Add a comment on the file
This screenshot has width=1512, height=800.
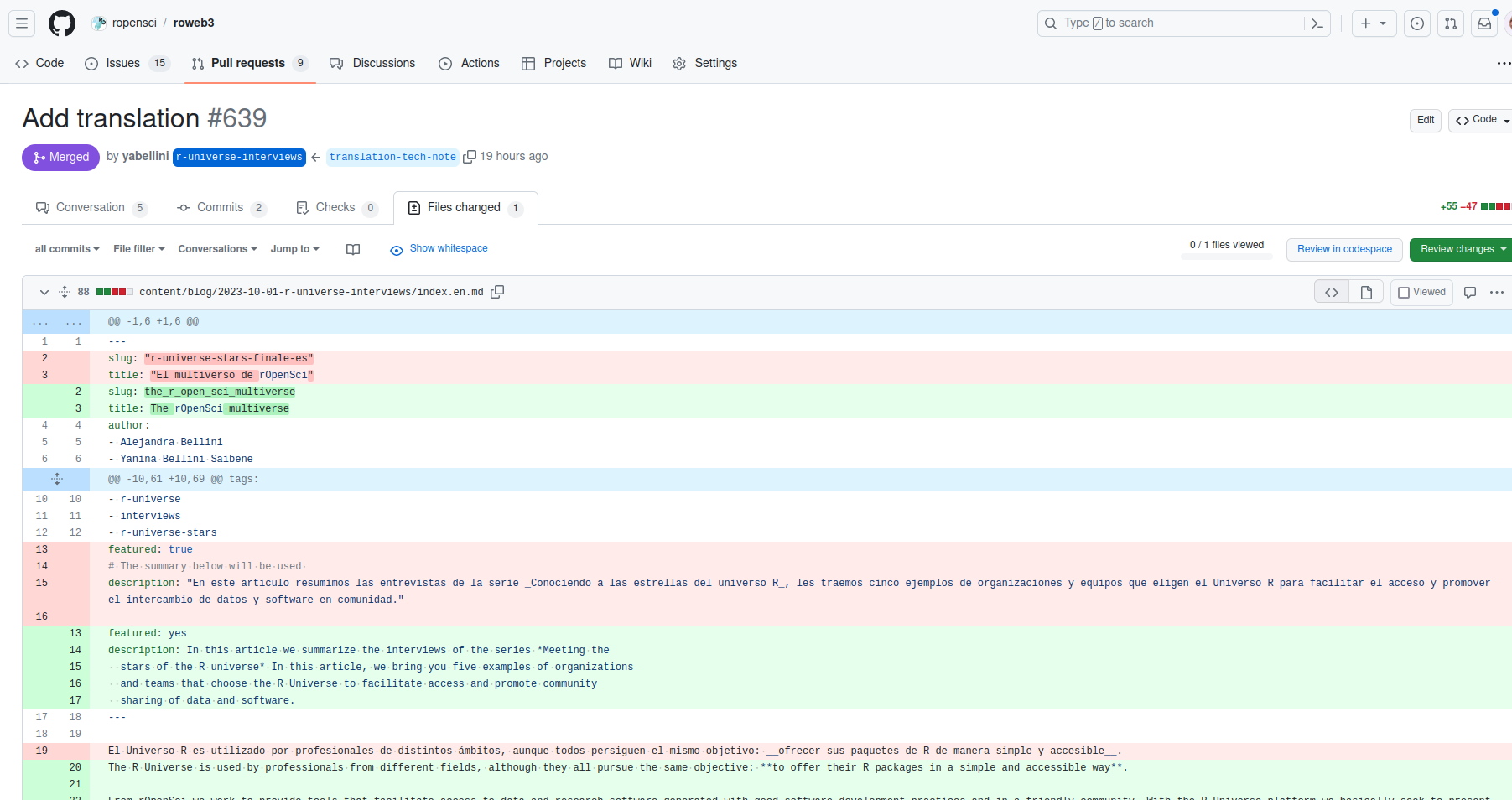[x=1469, y=292]
